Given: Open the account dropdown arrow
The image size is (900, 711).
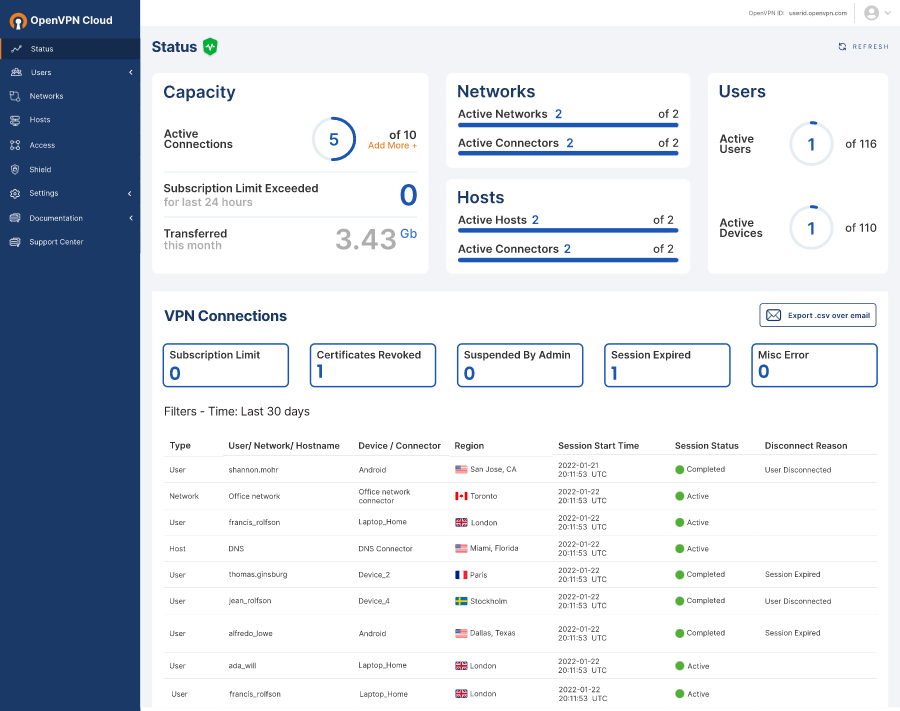Looking at the screenshot, I should (887, 13).
